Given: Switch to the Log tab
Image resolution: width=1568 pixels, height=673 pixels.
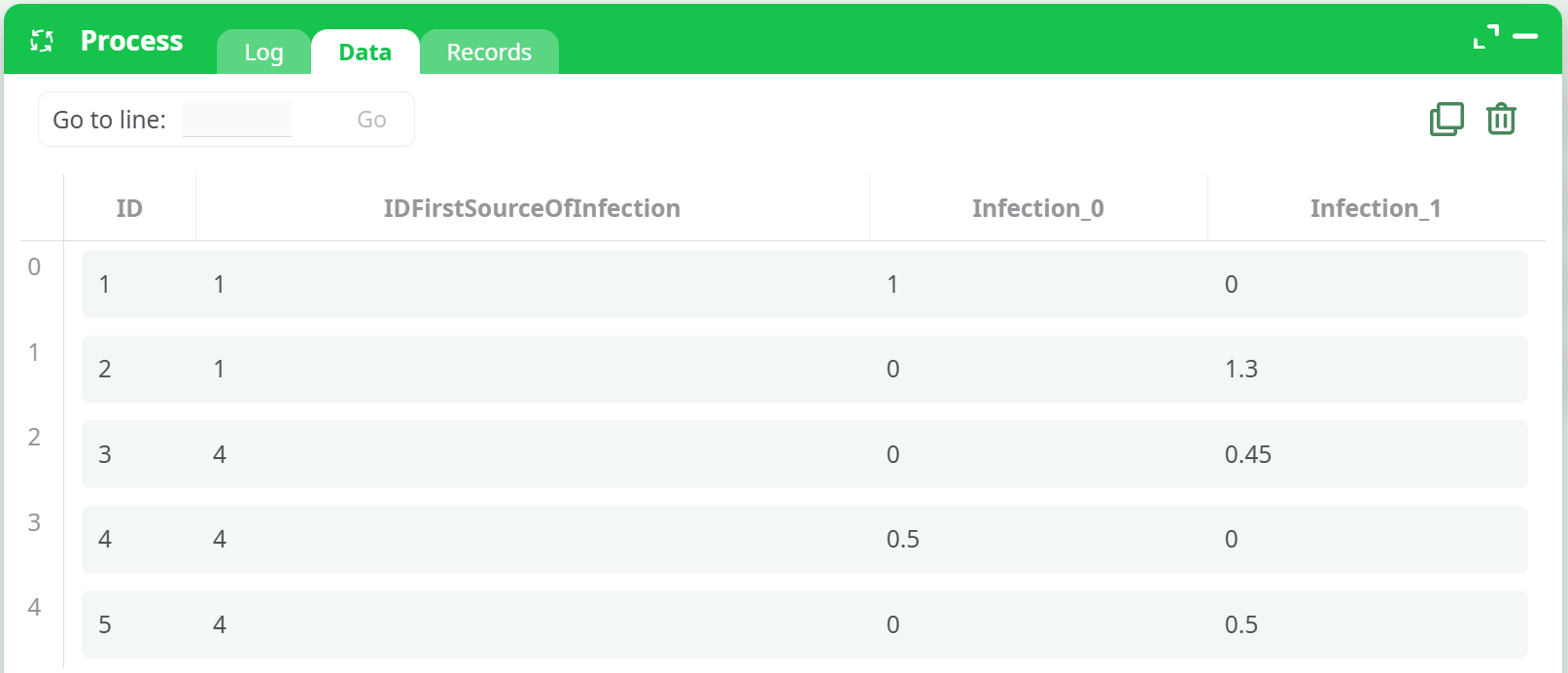Looking at the screenshot, I should click(x=263, y=53).
